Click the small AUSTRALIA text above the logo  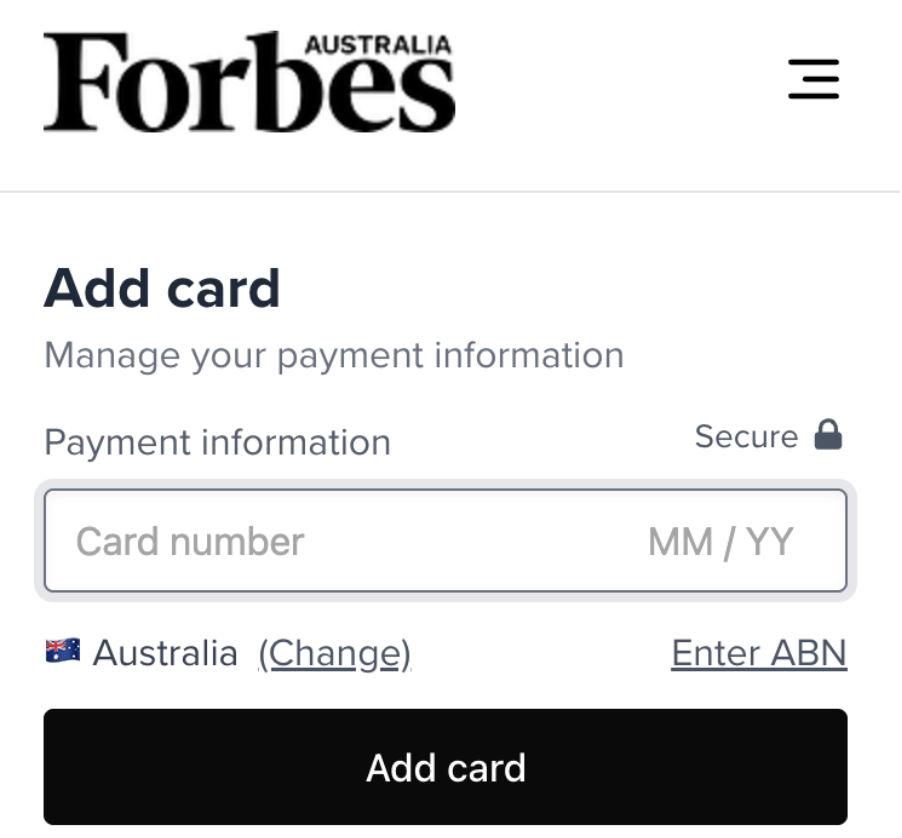378,44
